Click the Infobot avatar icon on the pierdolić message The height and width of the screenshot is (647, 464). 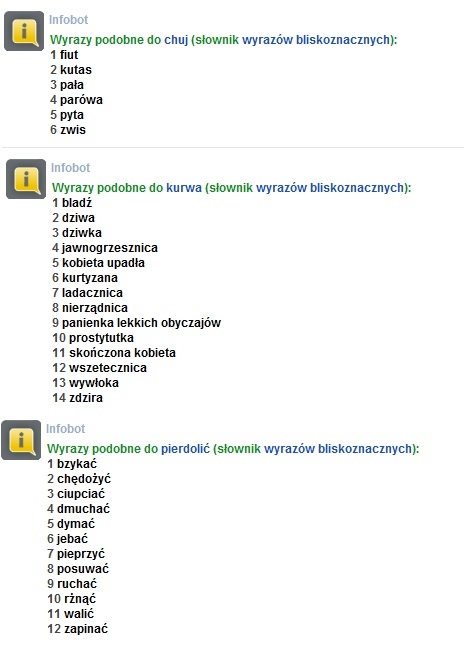tap(21, 440)
